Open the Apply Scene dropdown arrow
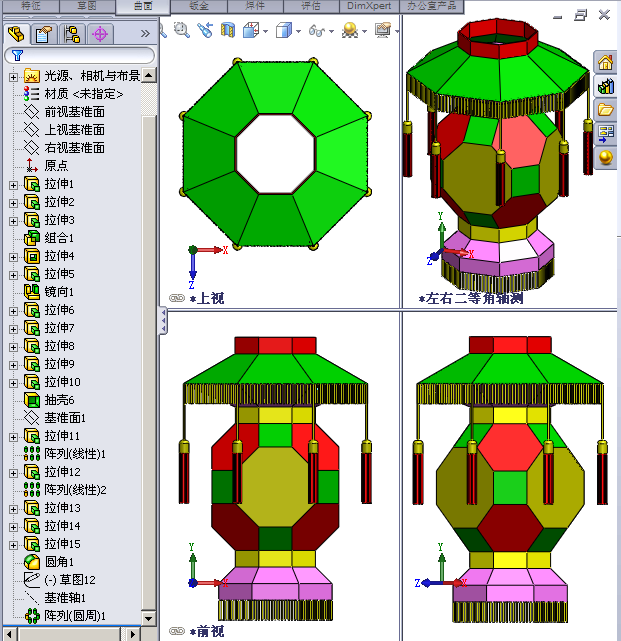 [x=365, y=31]
